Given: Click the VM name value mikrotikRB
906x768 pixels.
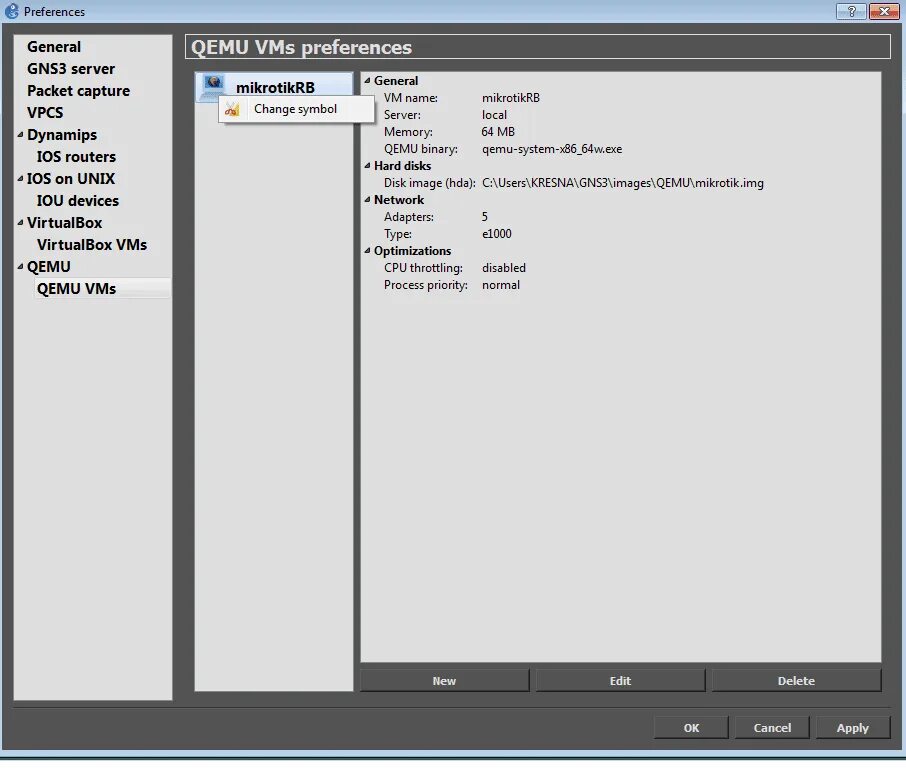Looking at the screenshot, I should click(511, 98).
